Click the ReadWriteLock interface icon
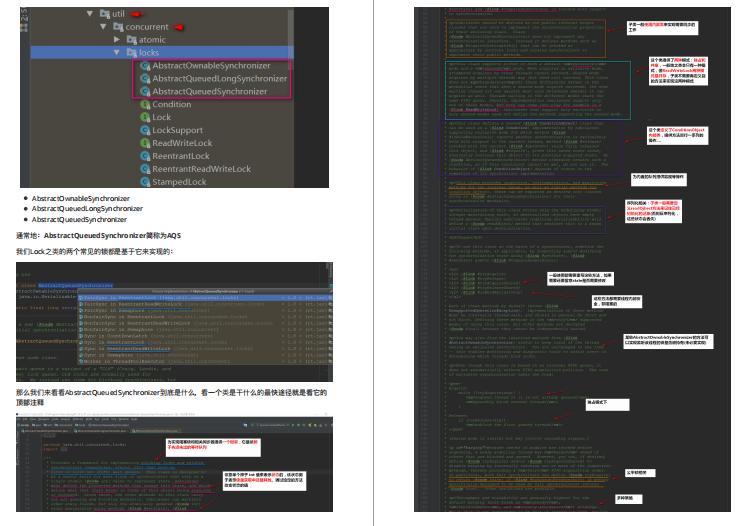The height and width of the screenshot is (526, 742). pos(145,143)
